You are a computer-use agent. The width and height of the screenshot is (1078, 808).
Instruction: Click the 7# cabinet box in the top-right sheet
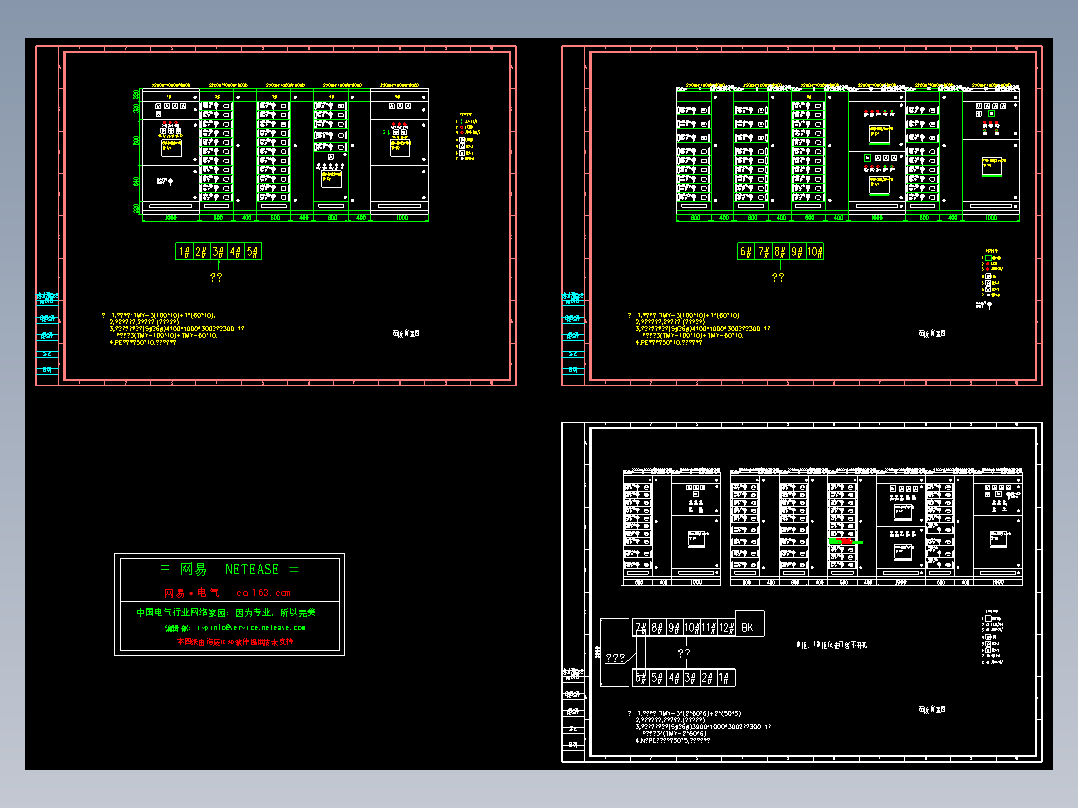pyautogui.click(x=763, y=252)
